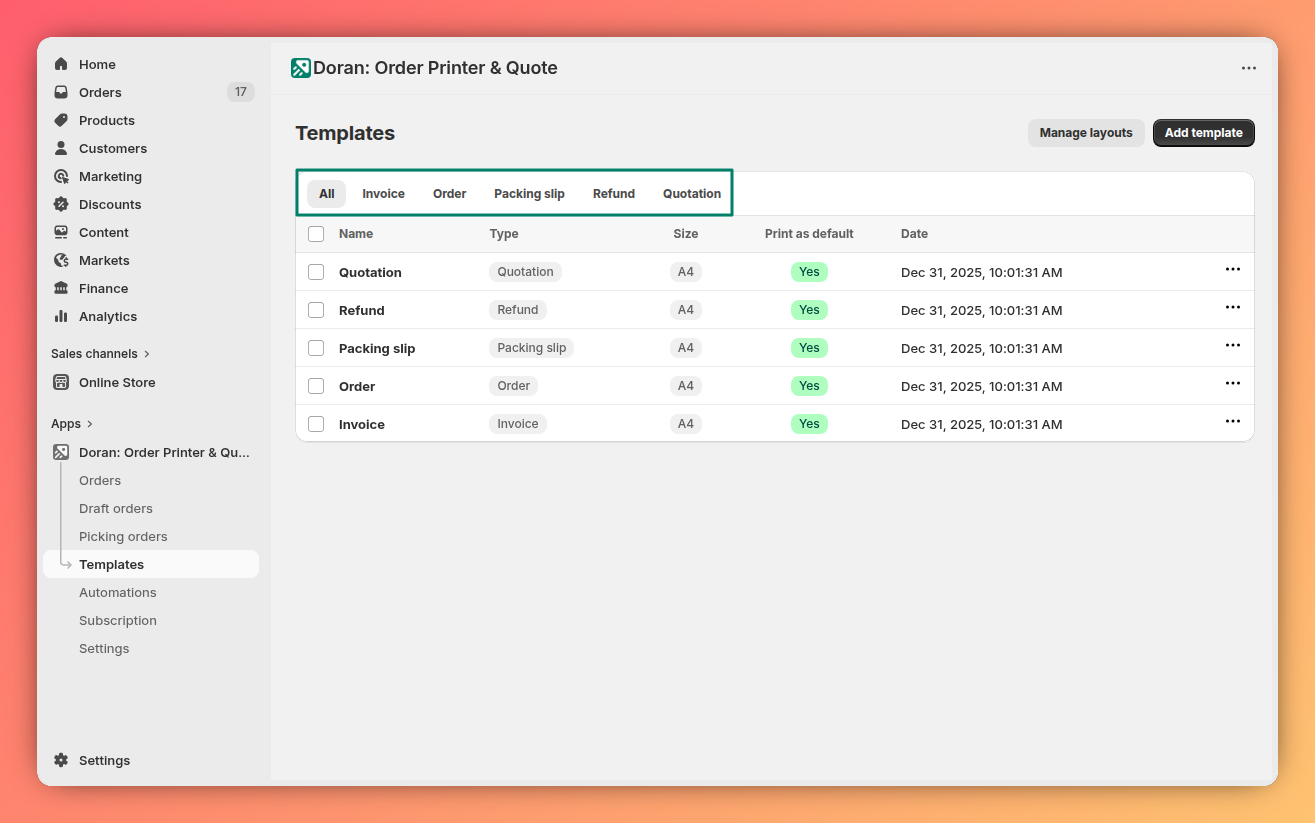Click the Add template button
This screenshot has height=823, width=1315.
click(1204, 133)
